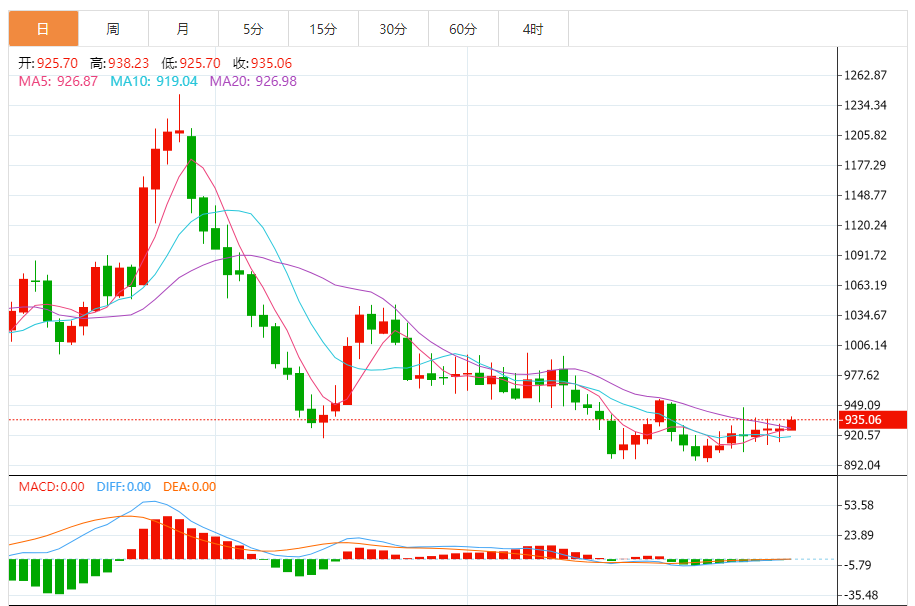
Task: Click the tallest red MACD histogram bar
Action: pyautogui.click(x=167, y=538)
